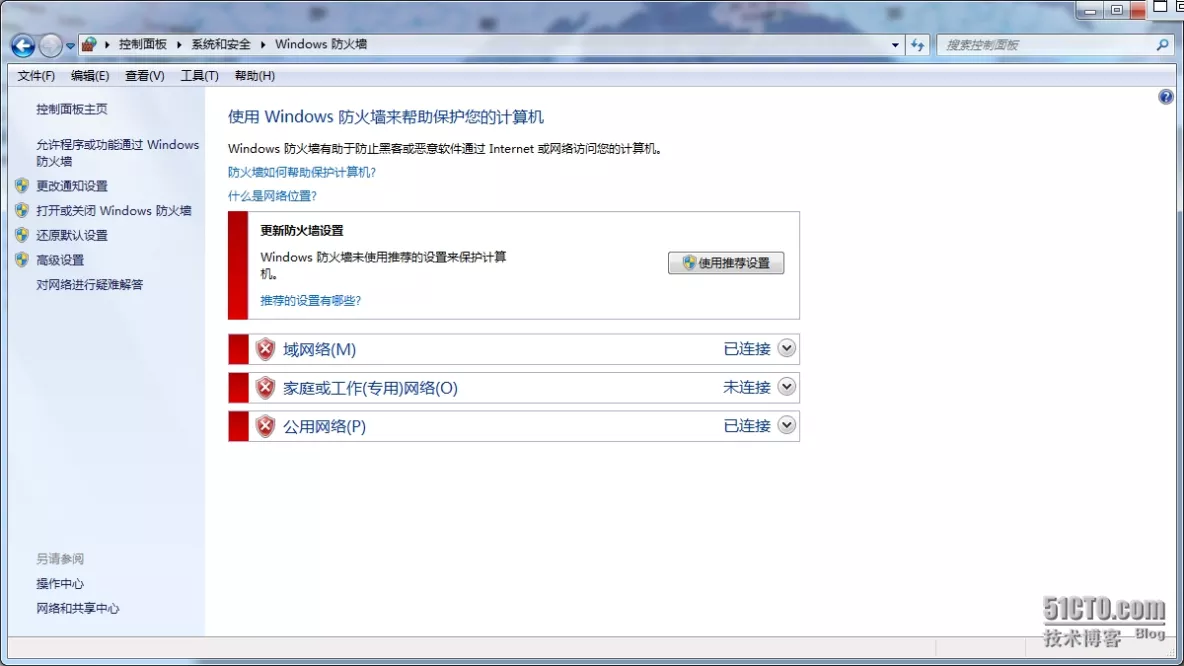Click the 使用推荐设置 button

[726, 263]
